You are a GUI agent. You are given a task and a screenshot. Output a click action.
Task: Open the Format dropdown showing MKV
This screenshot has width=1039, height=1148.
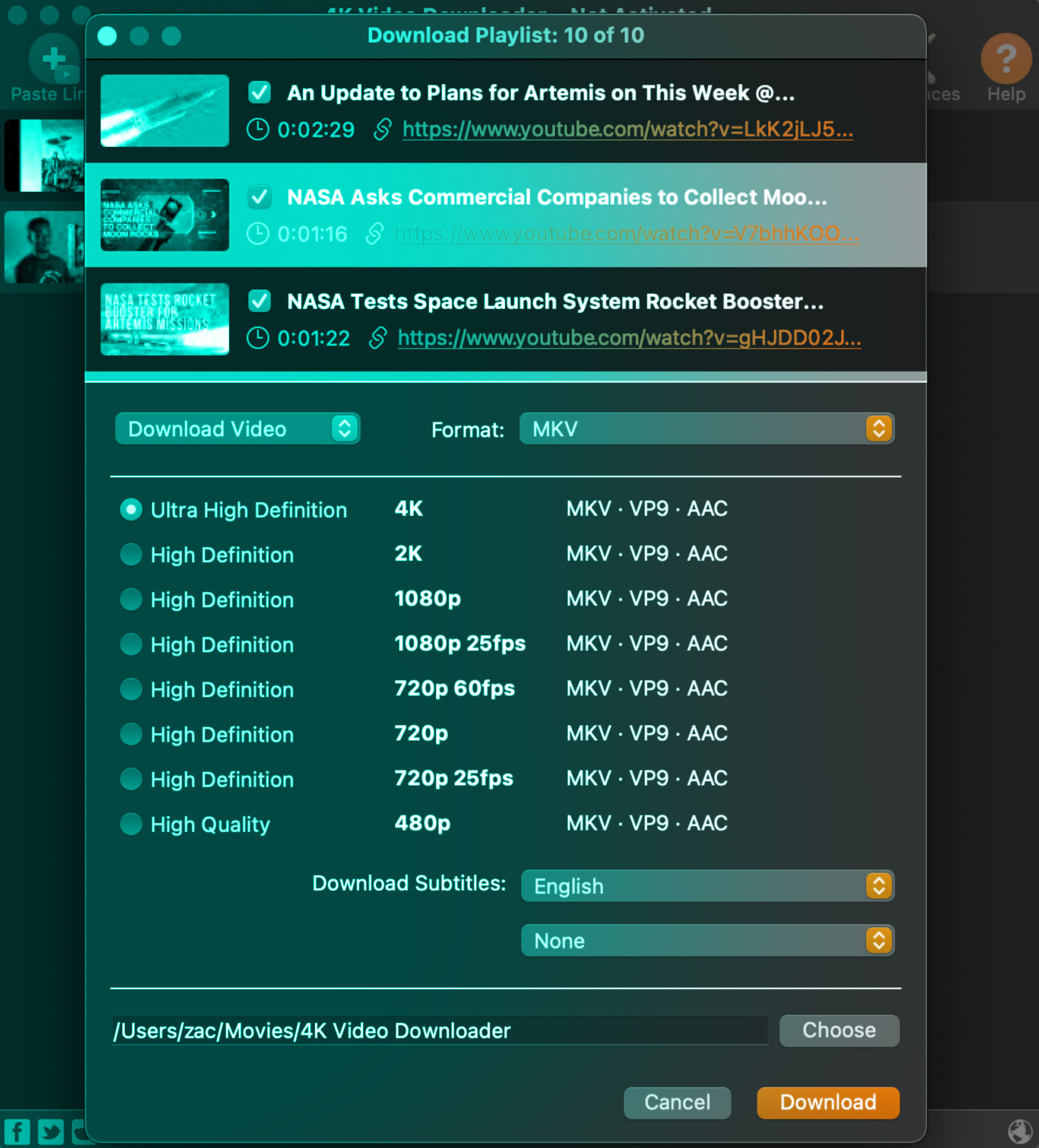pos(706,429)
